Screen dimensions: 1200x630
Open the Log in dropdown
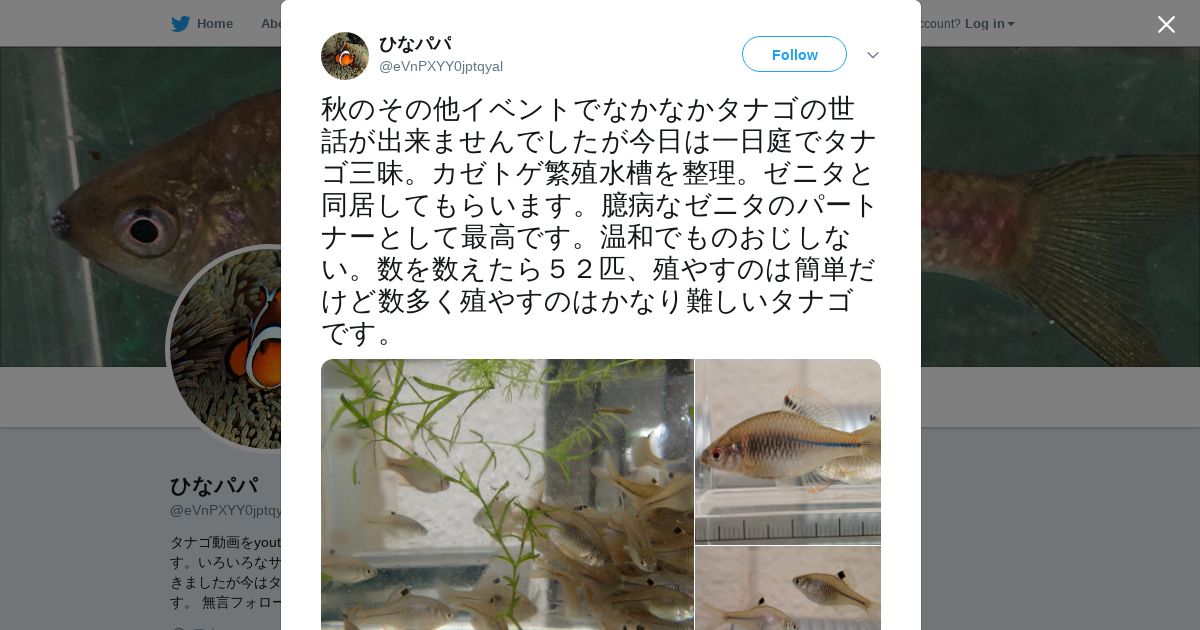pyautogui.click(x=989, y=23)
